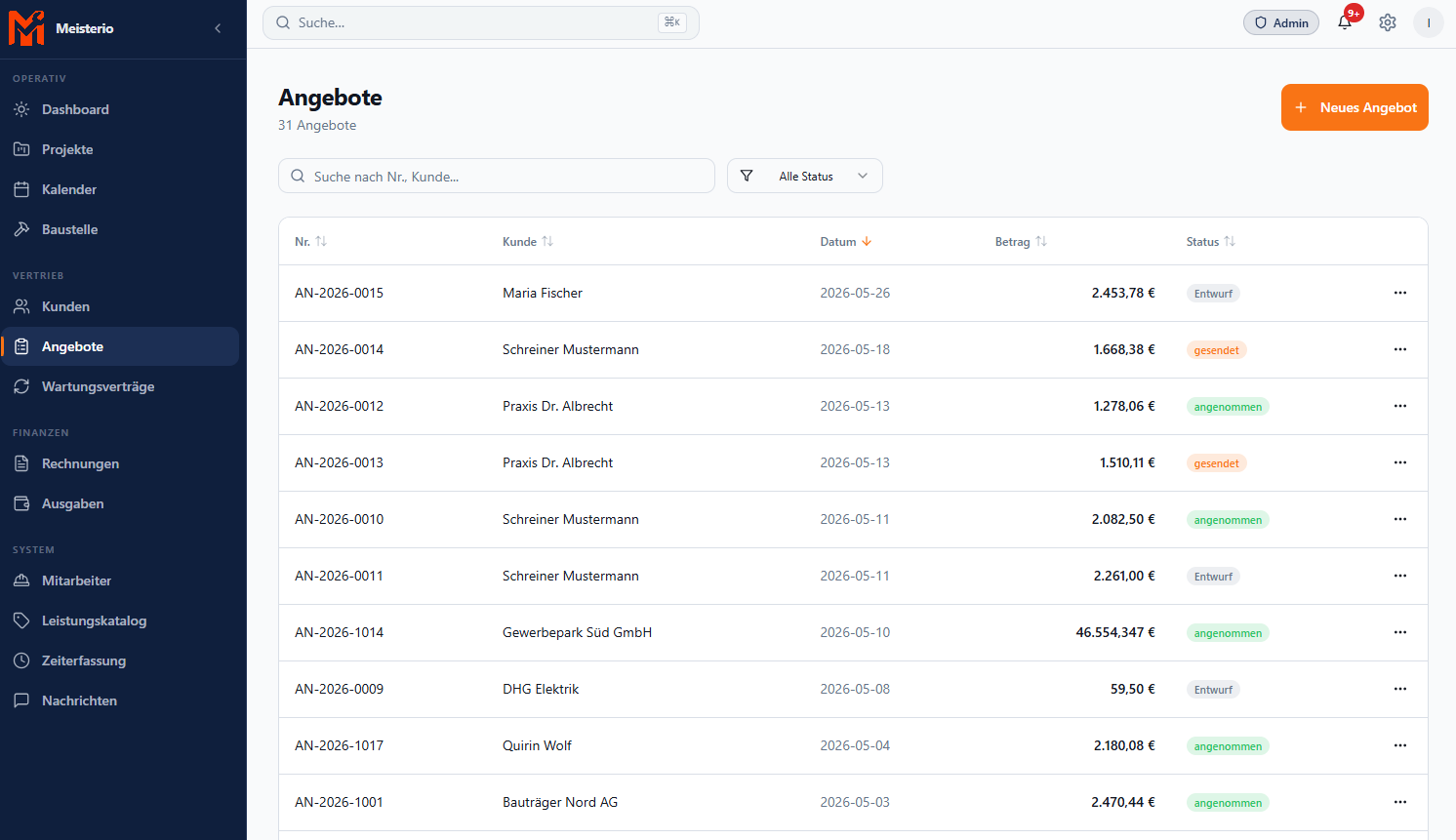
Task: Open the user avatar menu
Action: click(1429, 22)
